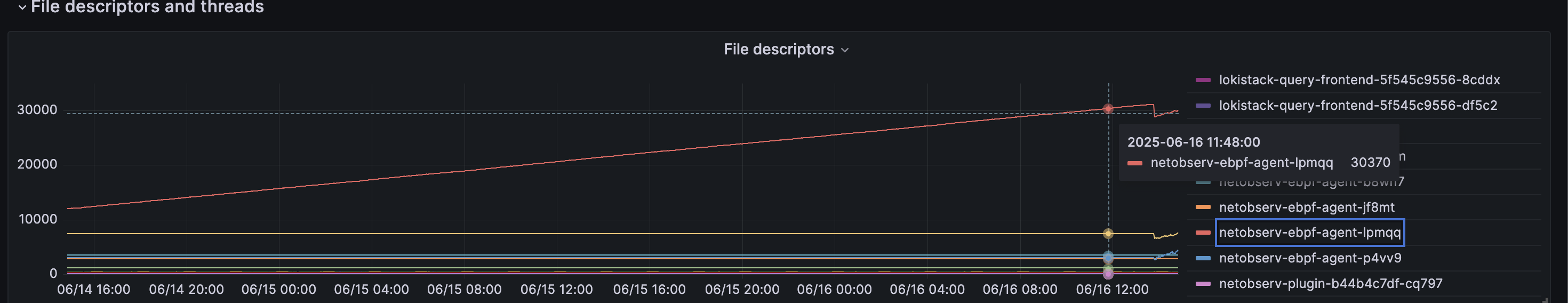
Task: Select netobserv-ebpf-agent-lpmqq in the legend
Action: click(x=1310, y=233)
